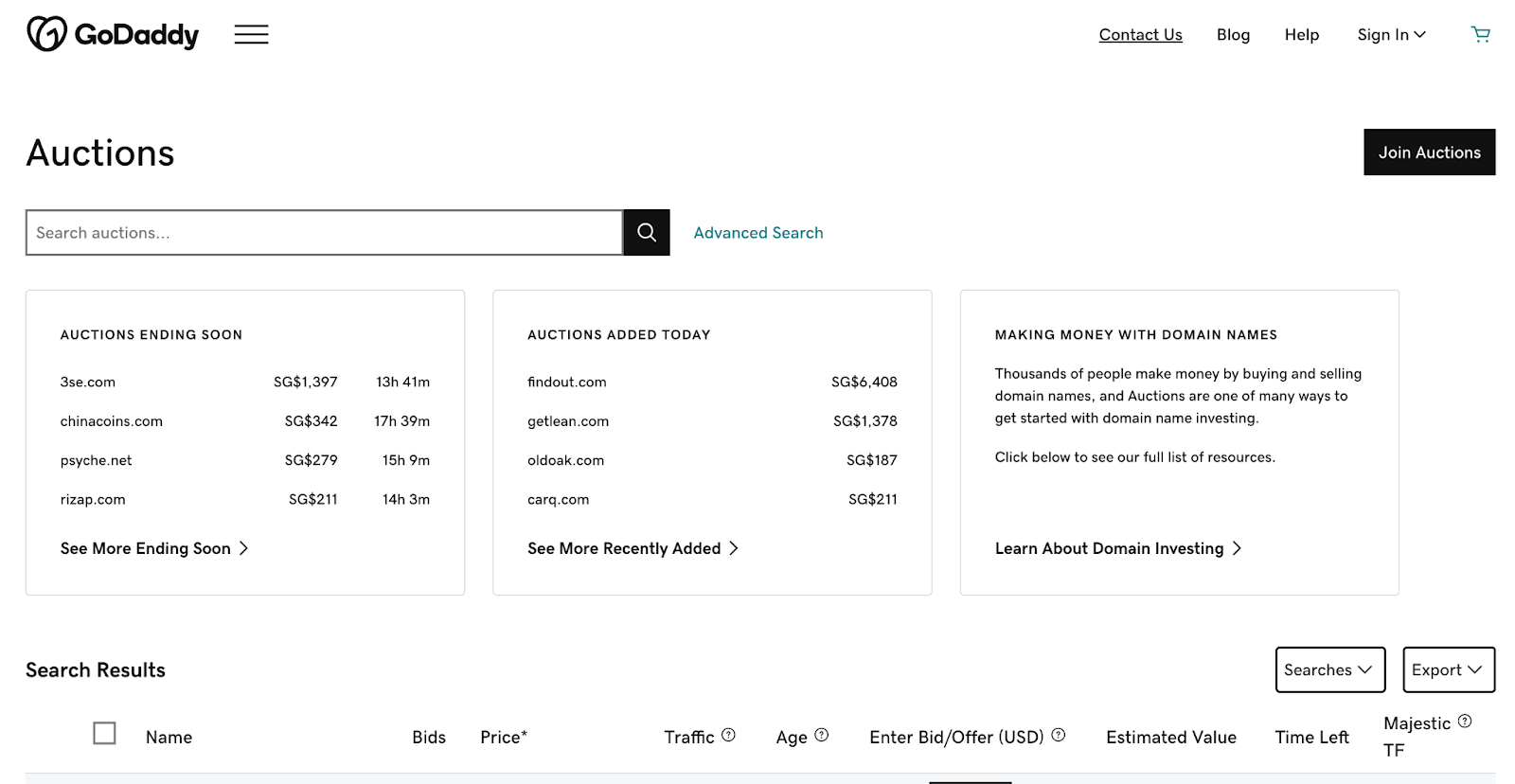Click the 17h 39m time for chinacoins.com
The height and width of the screenshot is (784, 1515).
tap(401, 421)
